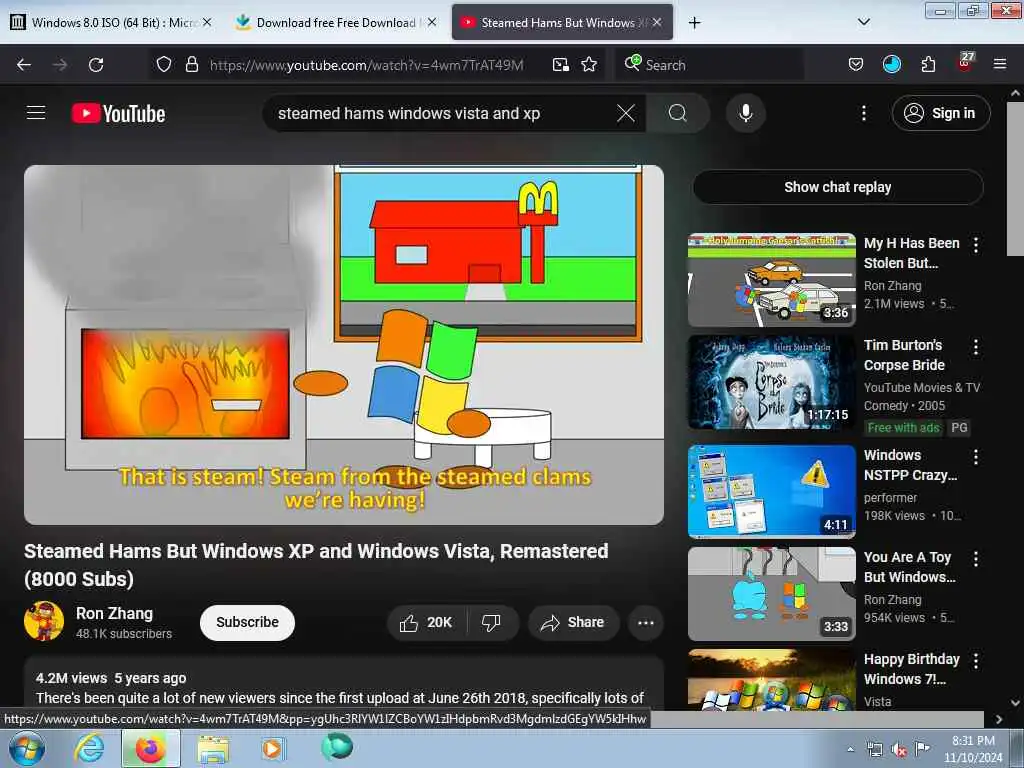The image size is (1024, 768).
Task: Open the Firefox application hamburger menu
Action: coord(1000,64)
